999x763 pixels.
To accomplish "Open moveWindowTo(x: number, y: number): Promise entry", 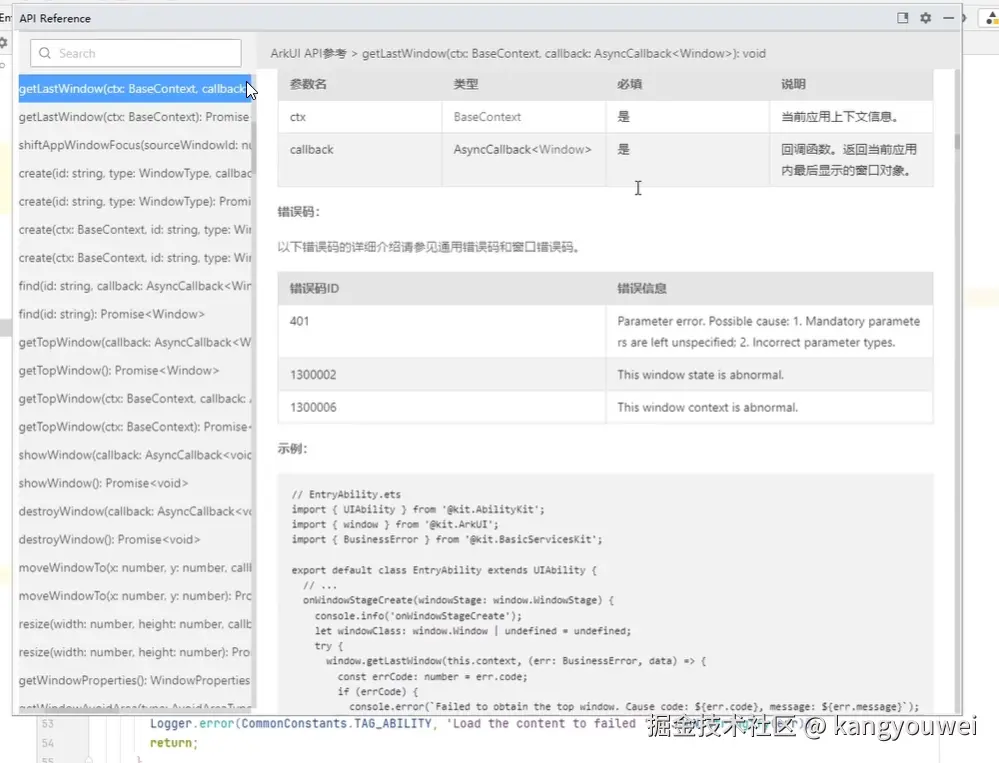I will pyautogui.click(x=134, y=595).
